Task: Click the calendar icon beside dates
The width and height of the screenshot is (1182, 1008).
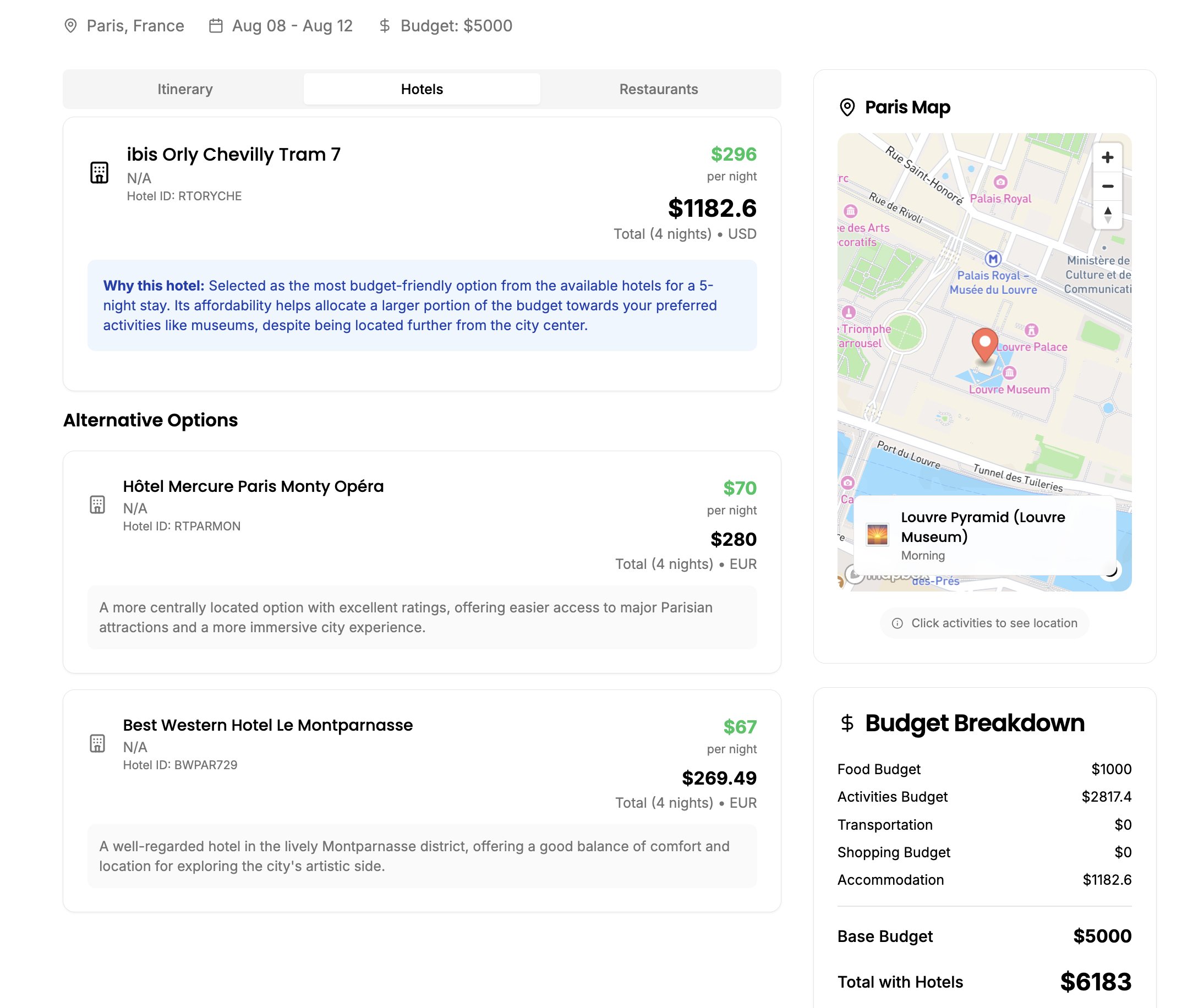Action: (216, 26)
